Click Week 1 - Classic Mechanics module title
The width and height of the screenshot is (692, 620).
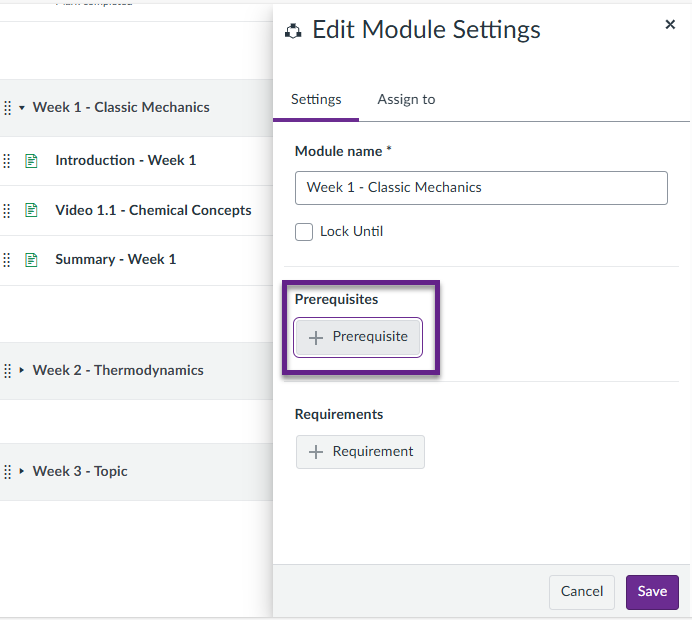pyautogui.click(x=121, y=107)
